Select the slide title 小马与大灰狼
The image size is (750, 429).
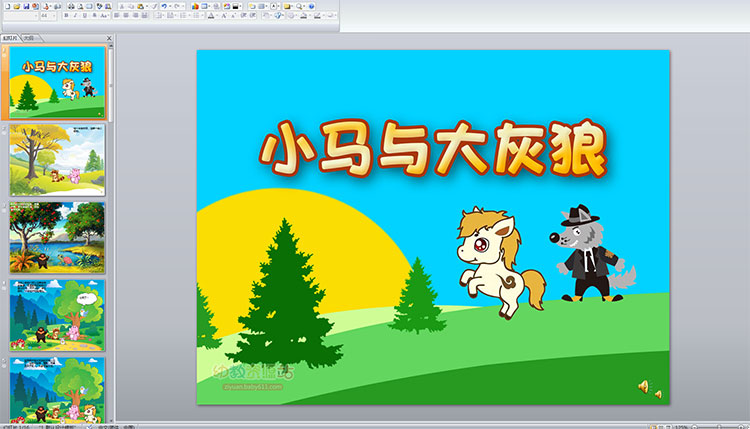[433, 148]
